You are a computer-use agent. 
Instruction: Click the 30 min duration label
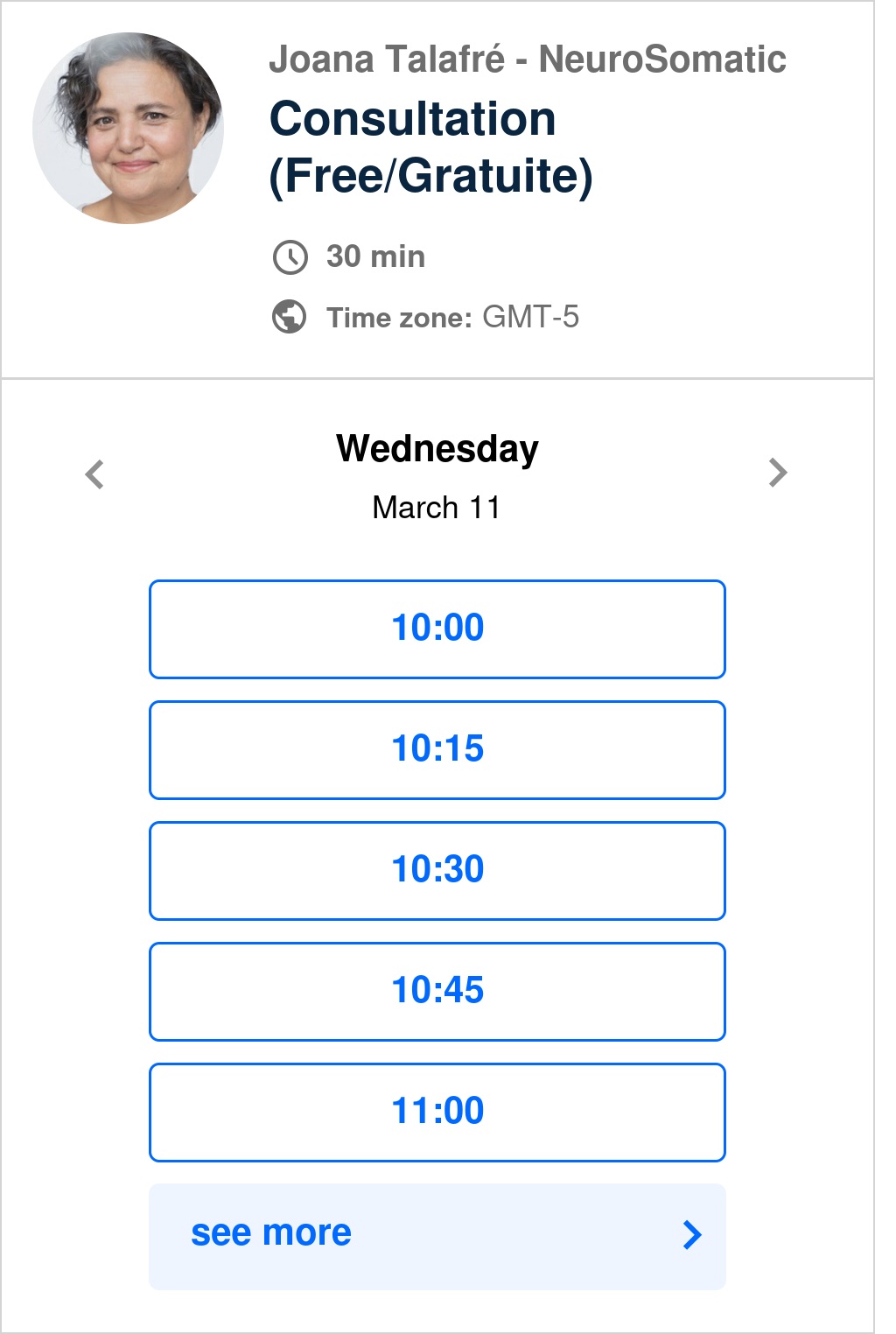[x=375, y=256]
